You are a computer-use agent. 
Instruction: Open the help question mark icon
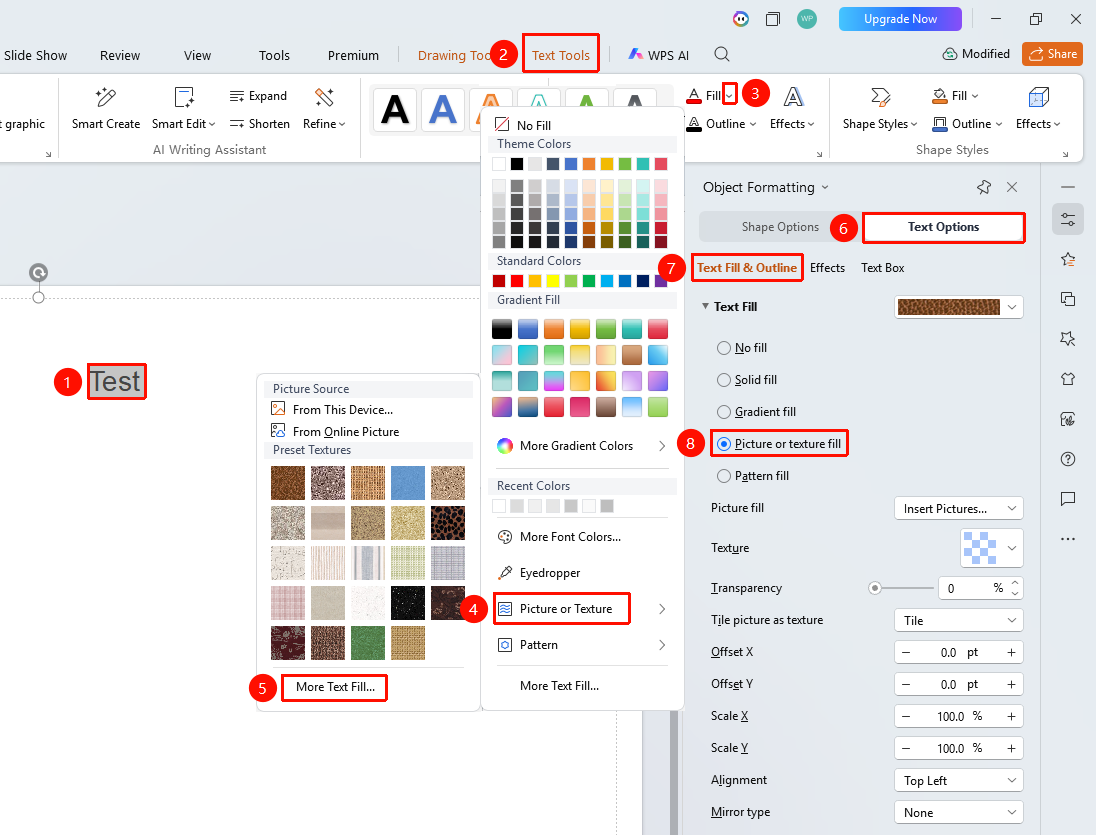[1067, 459]
